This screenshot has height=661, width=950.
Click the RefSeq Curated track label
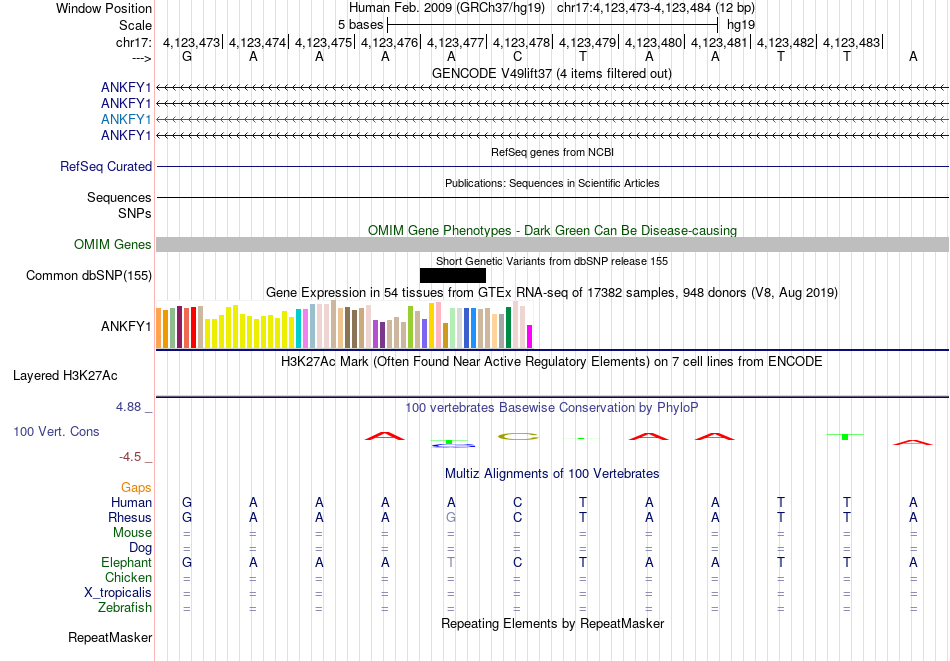(106, 167)
